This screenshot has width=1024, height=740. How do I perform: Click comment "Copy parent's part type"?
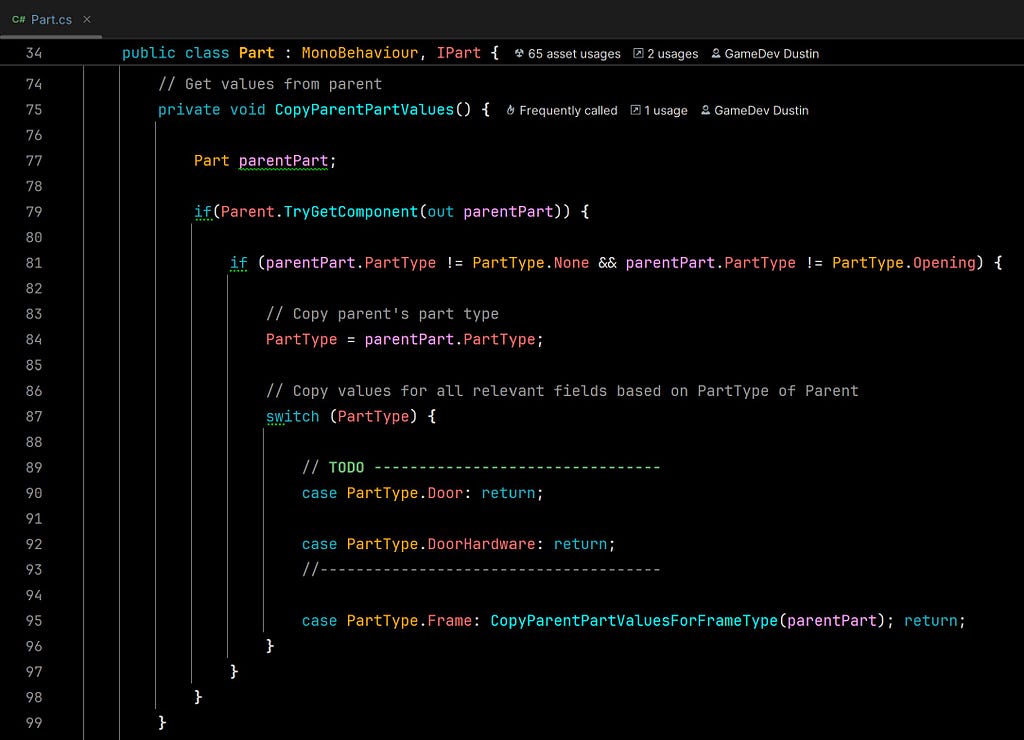tap(382, 314)
